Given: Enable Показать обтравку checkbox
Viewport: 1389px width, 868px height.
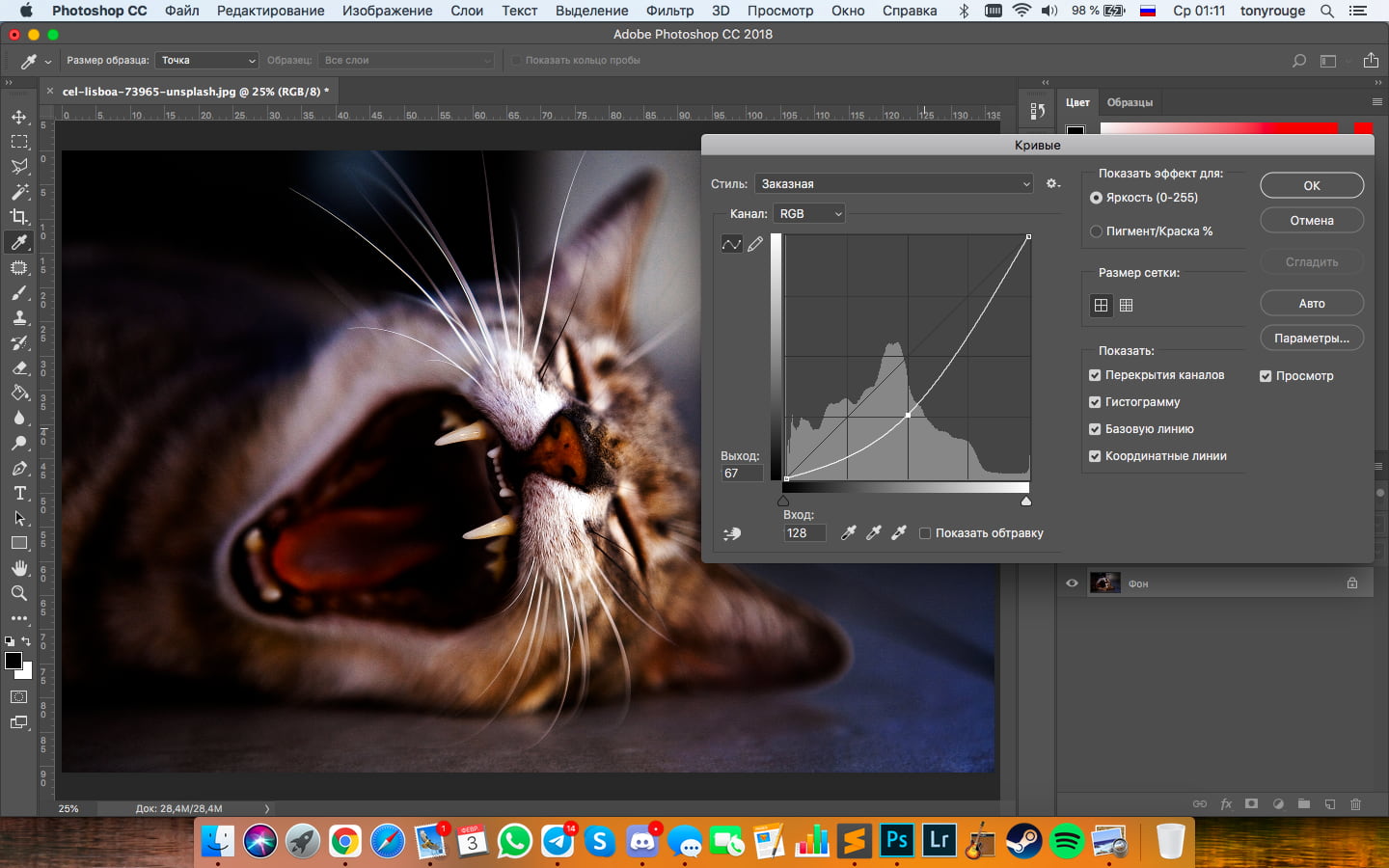Looking at the screenshot, I should pyautogui.click(x=925, y=533).
